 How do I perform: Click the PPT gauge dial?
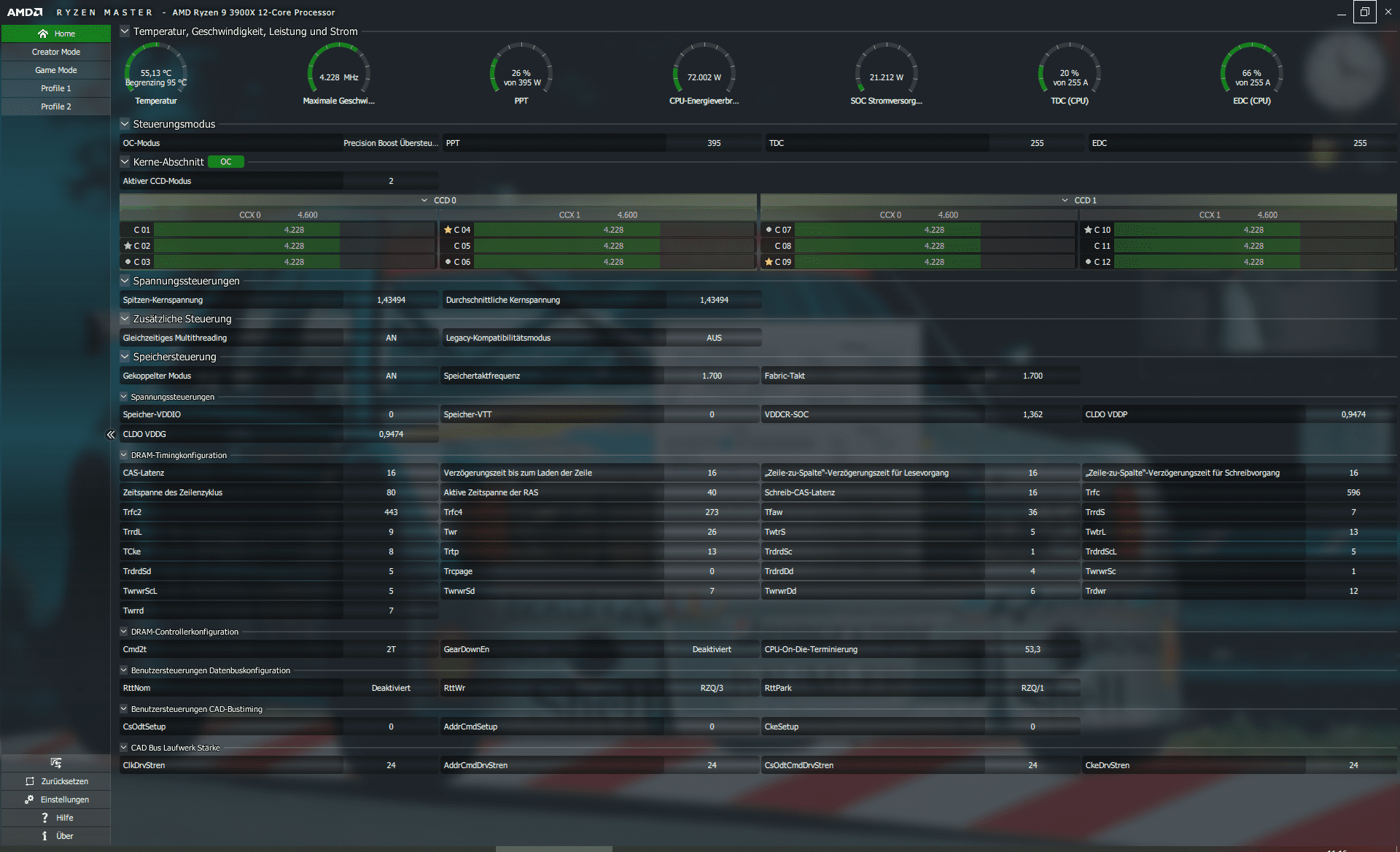(521, 69)
